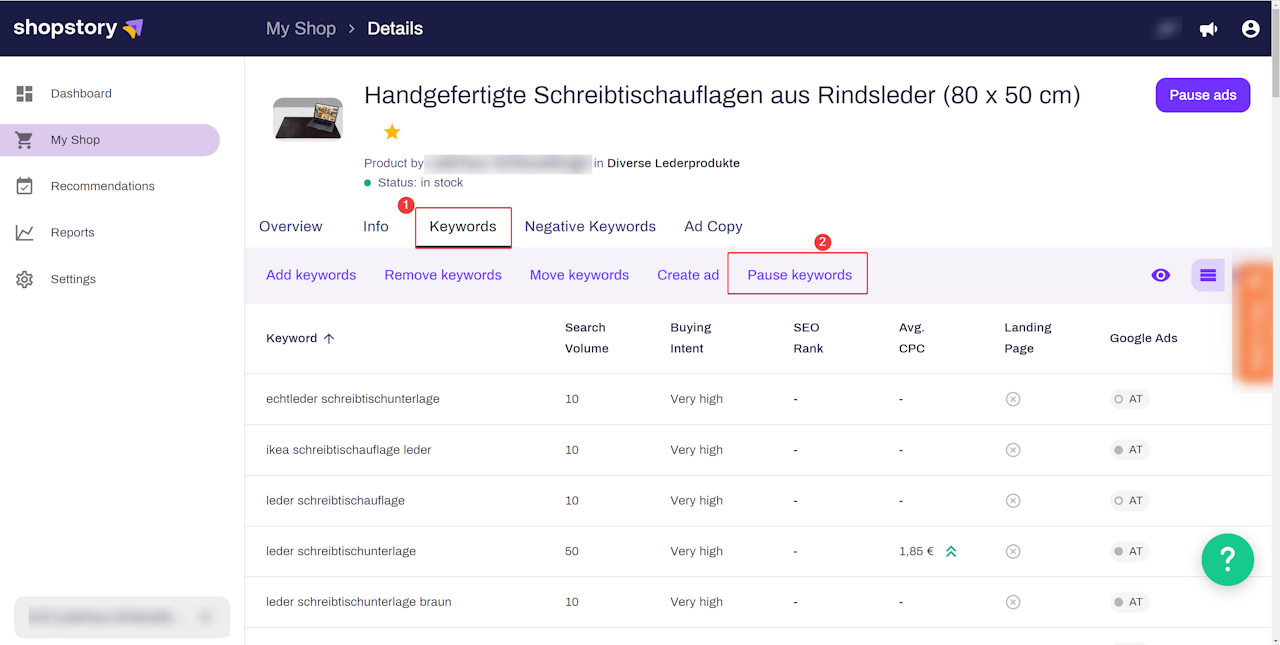
Task: Open the user account profile icon
Action: pos(1250,29)
